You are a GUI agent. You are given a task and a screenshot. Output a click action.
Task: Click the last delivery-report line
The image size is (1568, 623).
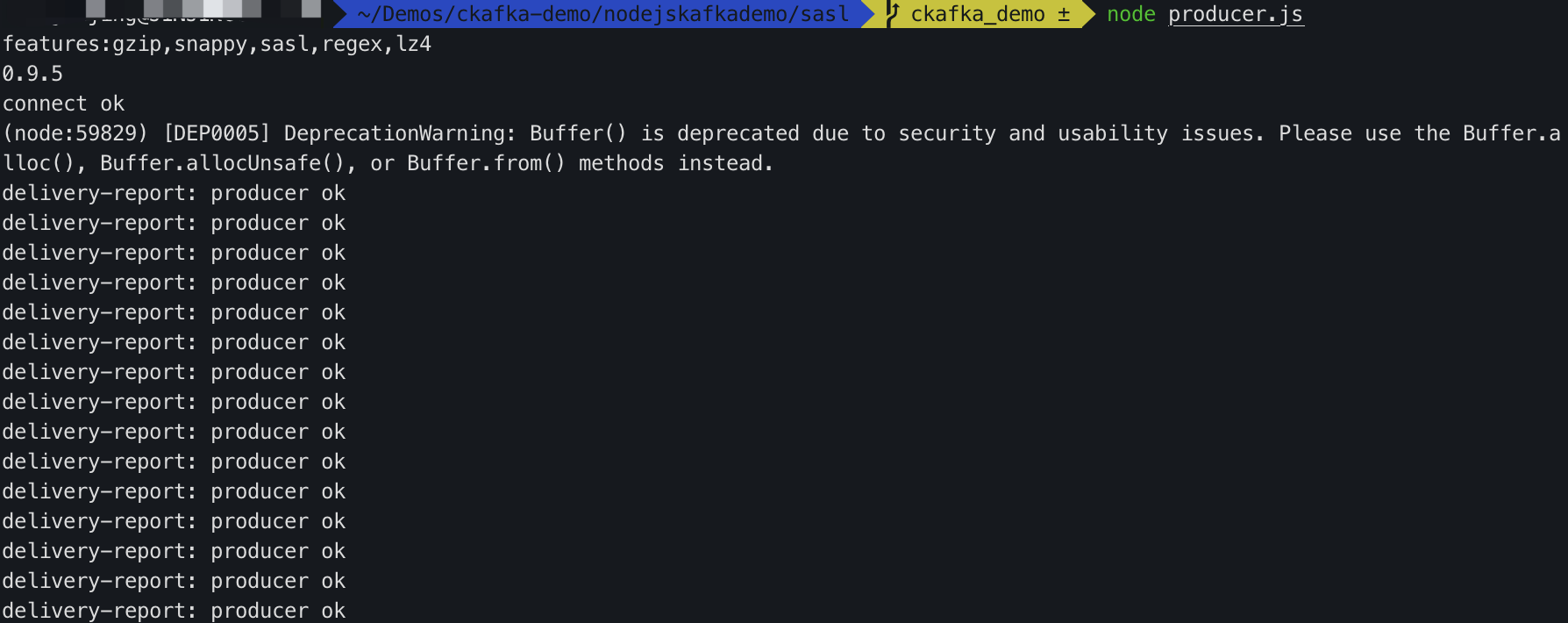tap(174, 610)
